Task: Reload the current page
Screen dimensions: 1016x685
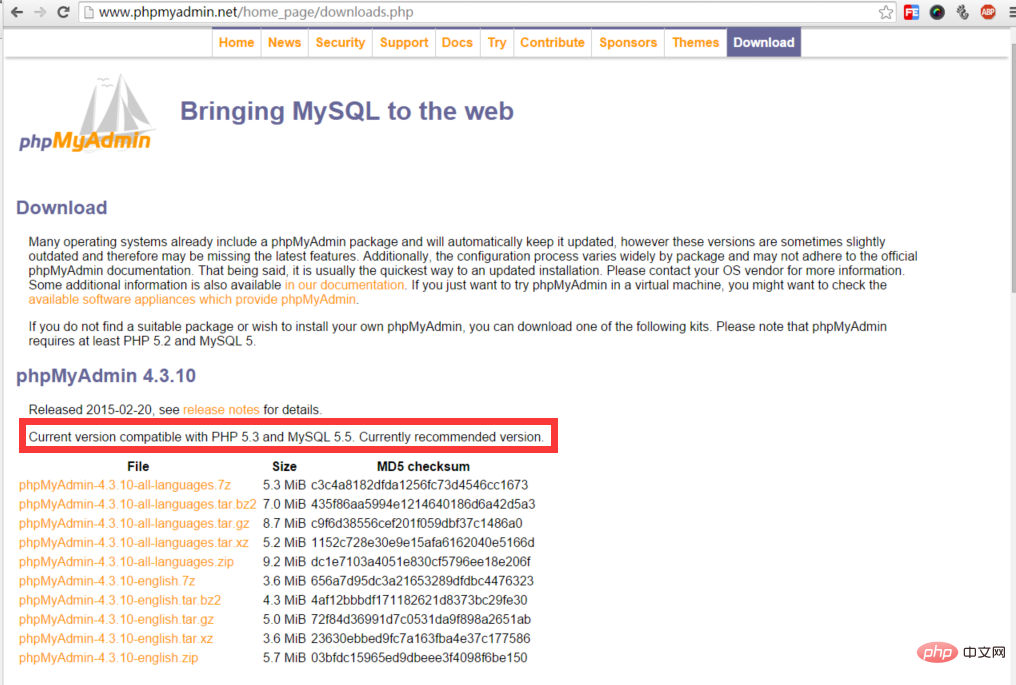Action: point(64,13)
